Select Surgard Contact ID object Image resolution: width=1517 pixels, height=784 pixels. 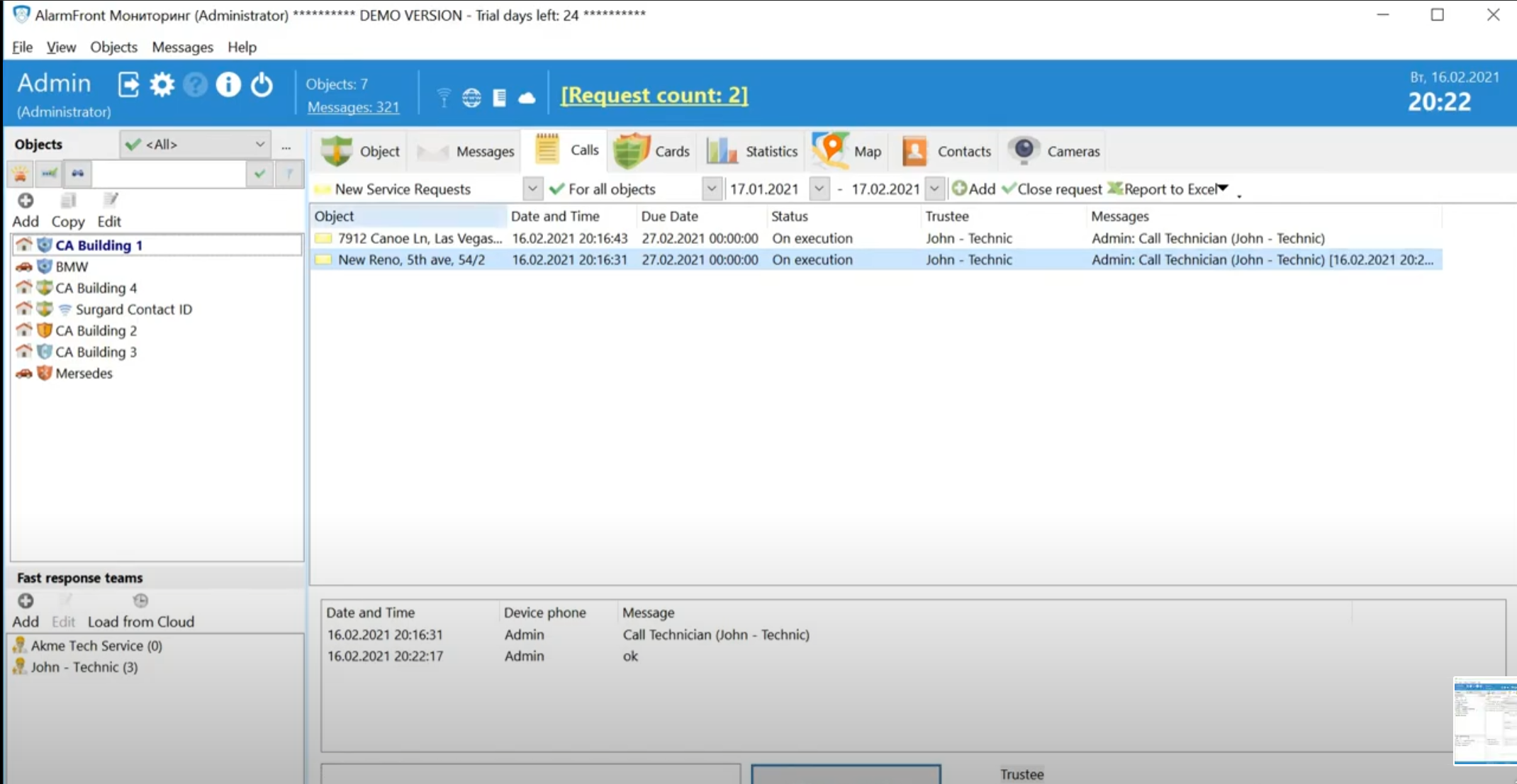coord(133,309)
